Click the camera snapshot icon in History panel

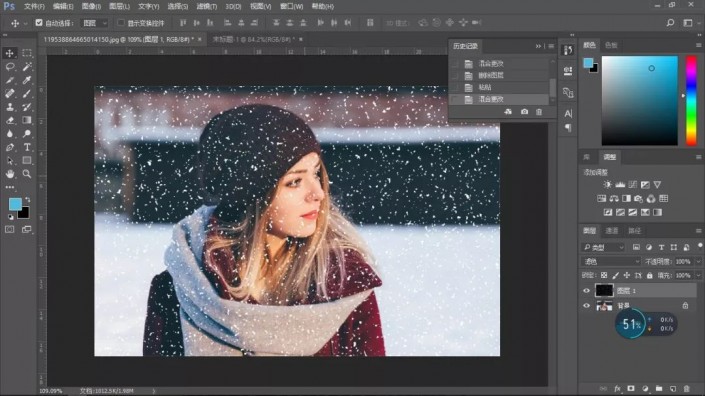click(x=524, y=111)
